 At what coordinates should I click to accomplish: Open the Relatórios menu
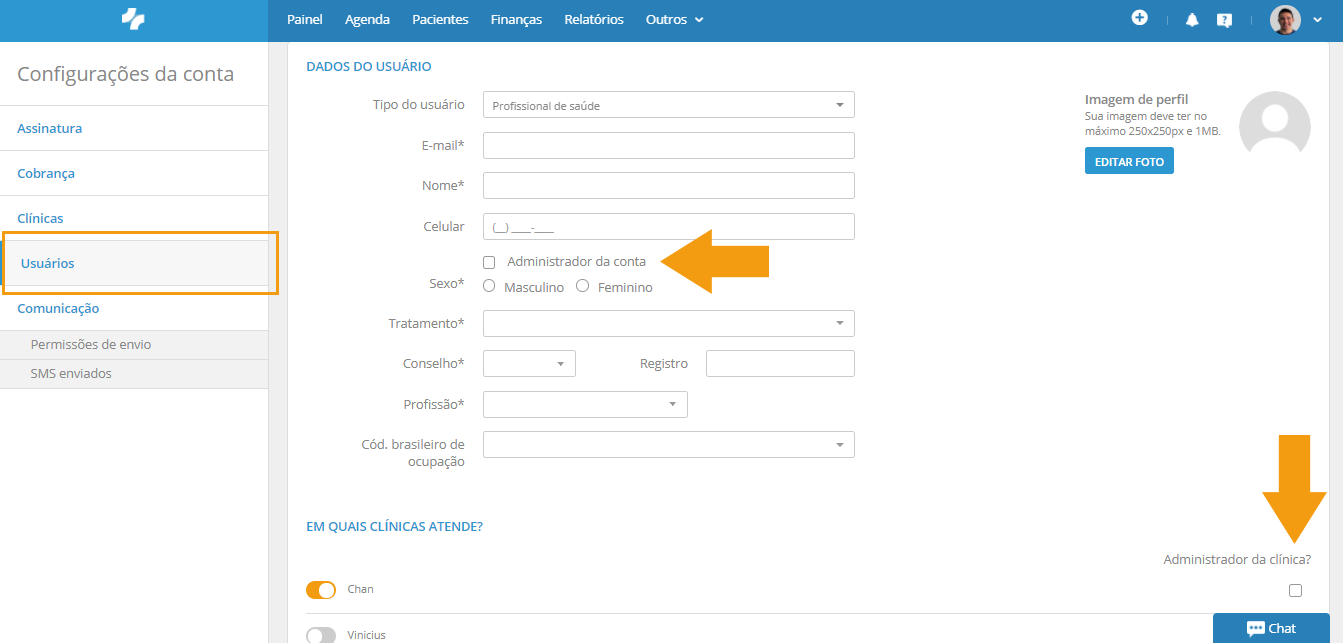tap(594, 19)
